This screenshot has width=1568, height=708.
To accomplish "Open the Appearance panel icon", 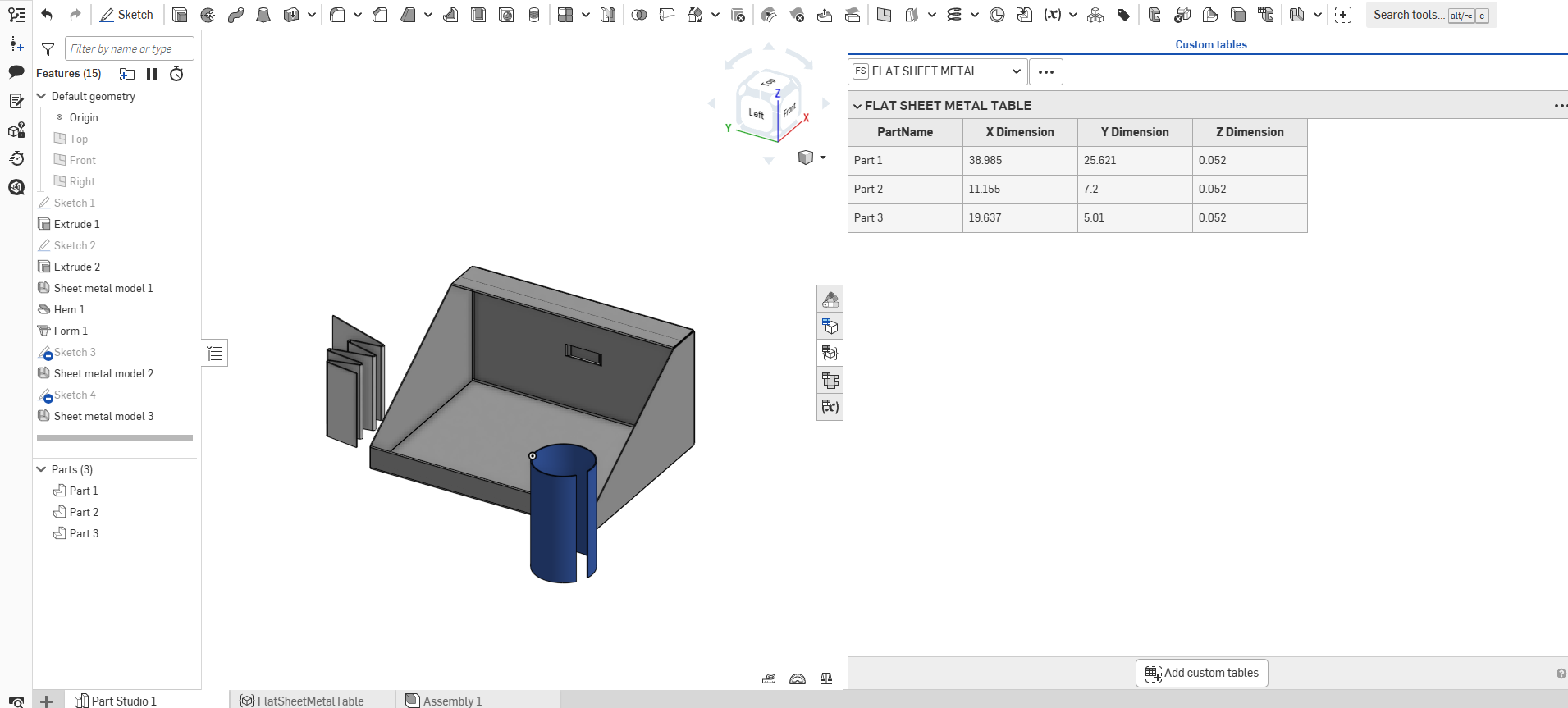I will point(830,299).
